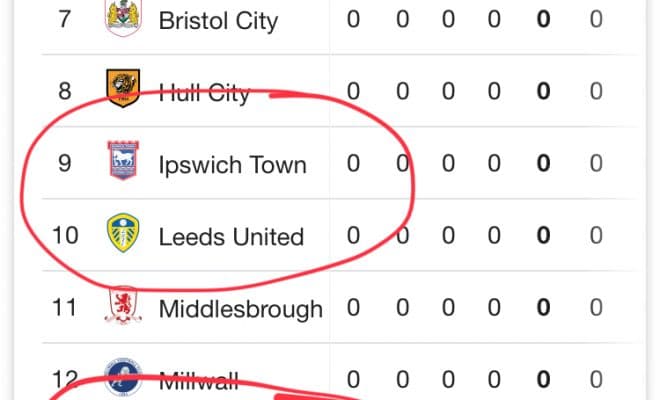Select the Leeds United crest icon
This screenshot has width=660, height=400.
tap(123, 233)
